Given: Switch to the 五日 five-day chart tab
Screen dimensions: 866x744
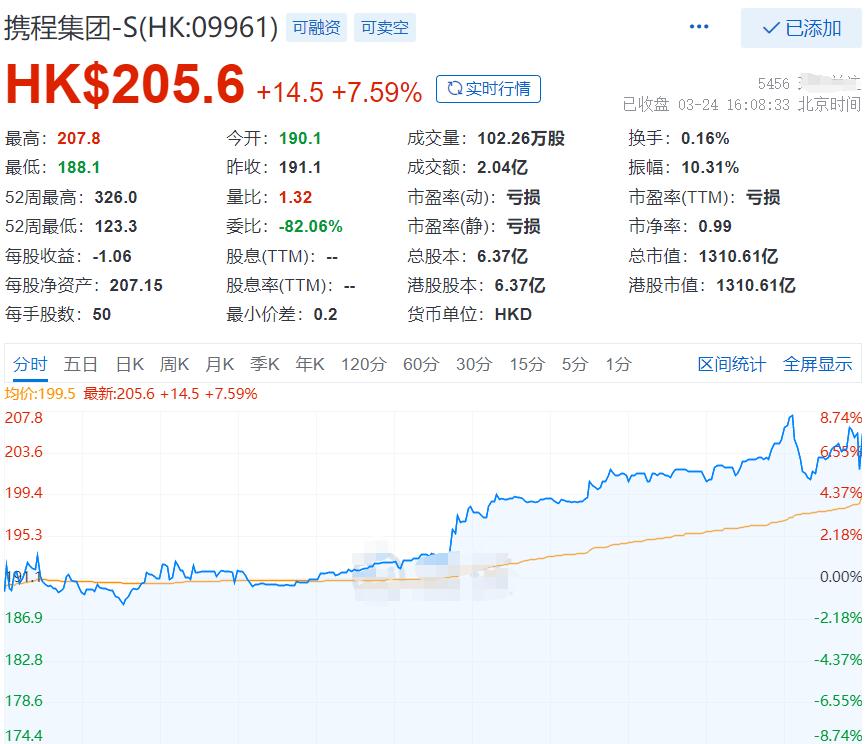Looking at the screenshot, I should coord(82,365).
